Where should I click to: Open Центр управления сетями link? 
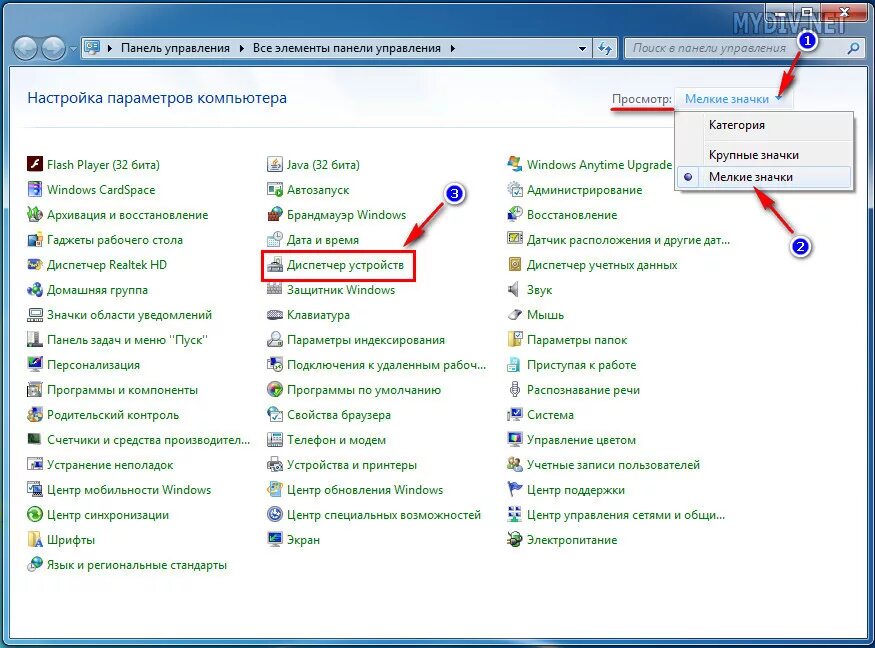pyautogui.click(x=626, y=515)
